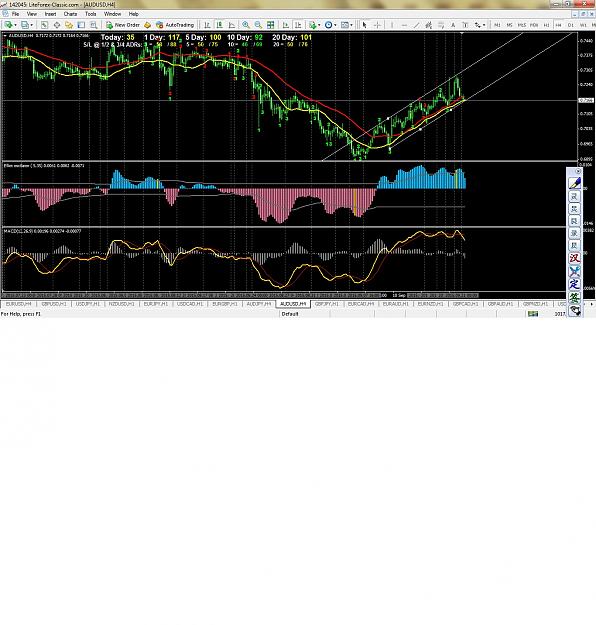Open the File menu

(x=15, y=14)
